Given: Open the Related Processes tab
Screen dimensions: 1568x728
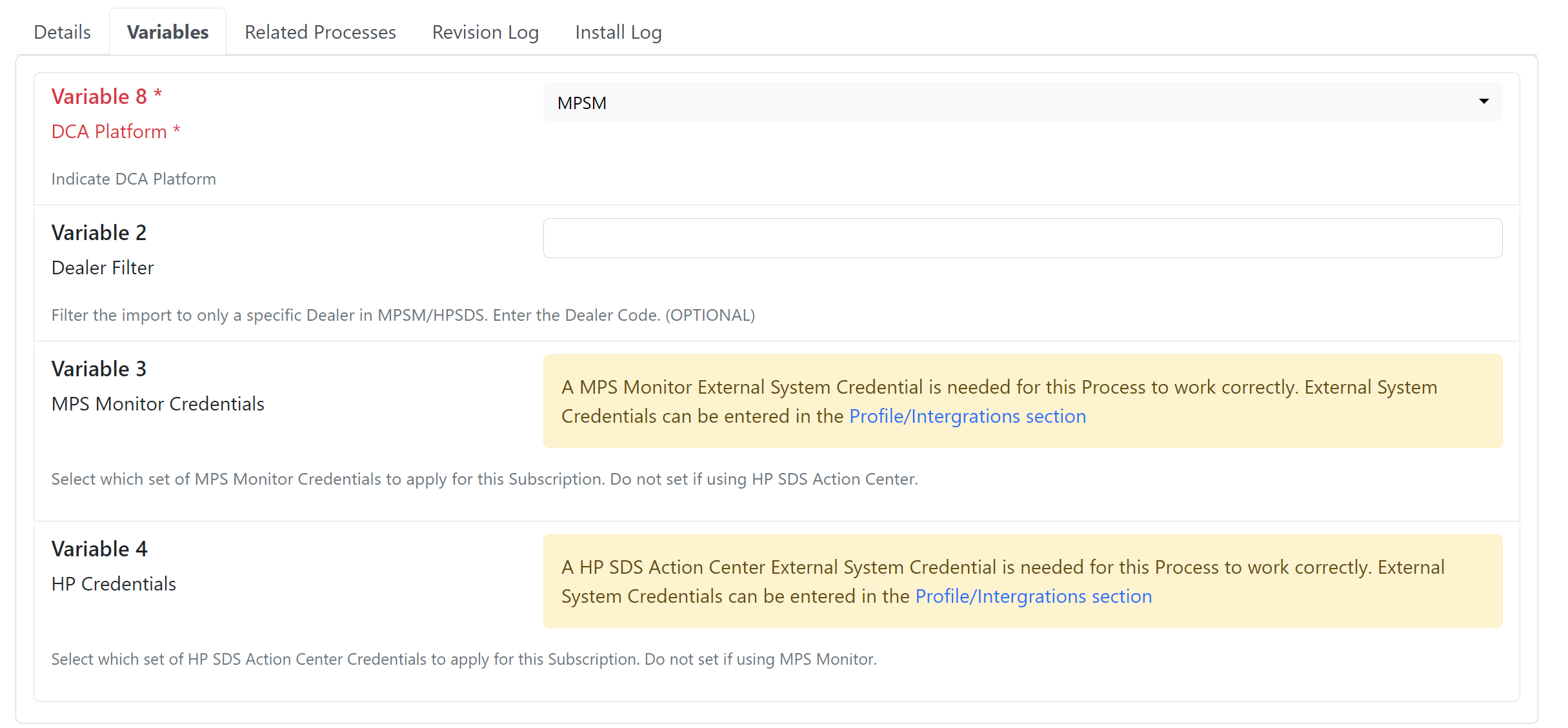Looking at the screenshot, I should pyautogui.click(x=319, y=32).
